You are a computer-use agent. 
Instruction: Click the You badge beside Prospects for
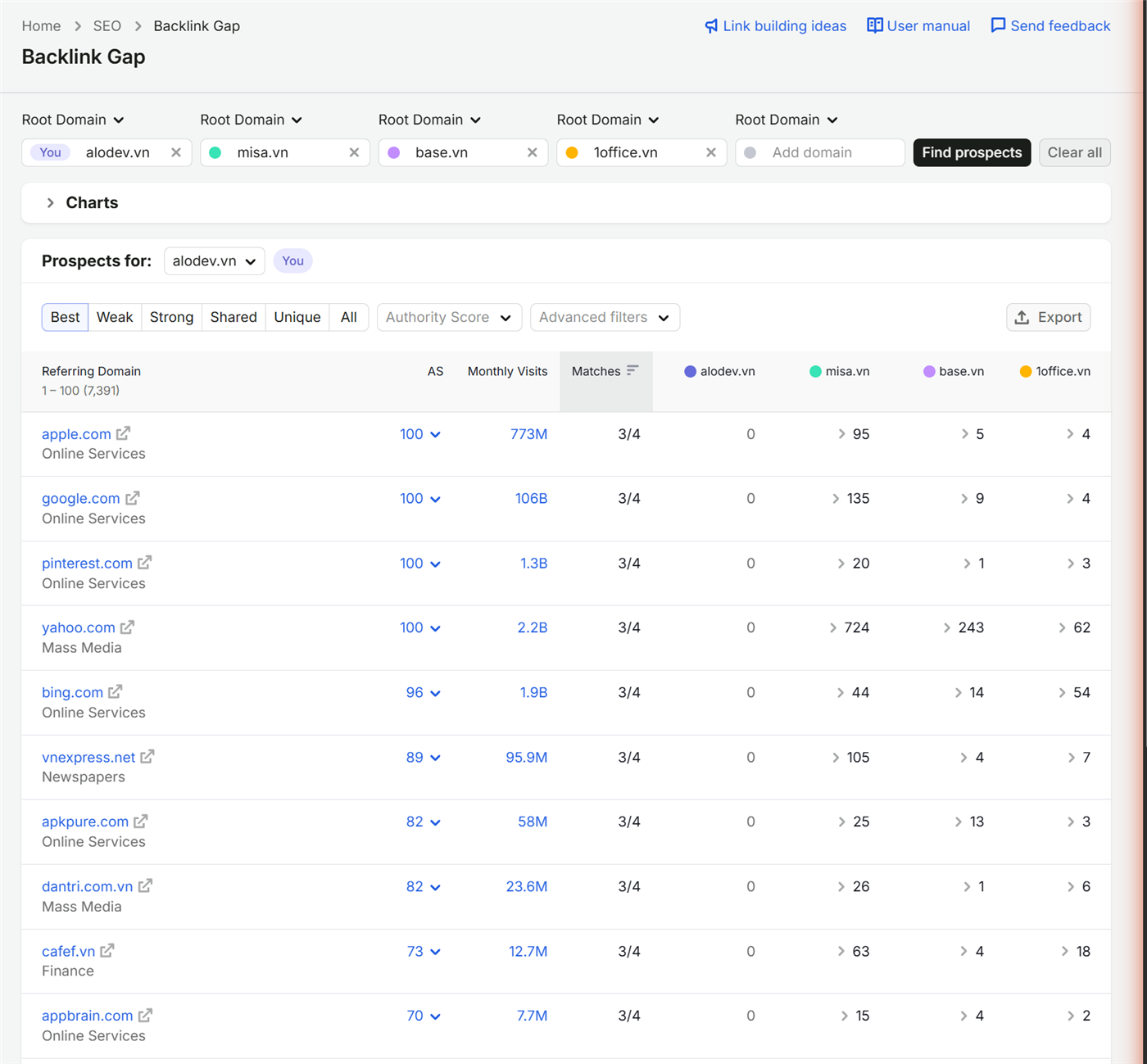click(x=292, y=261)
